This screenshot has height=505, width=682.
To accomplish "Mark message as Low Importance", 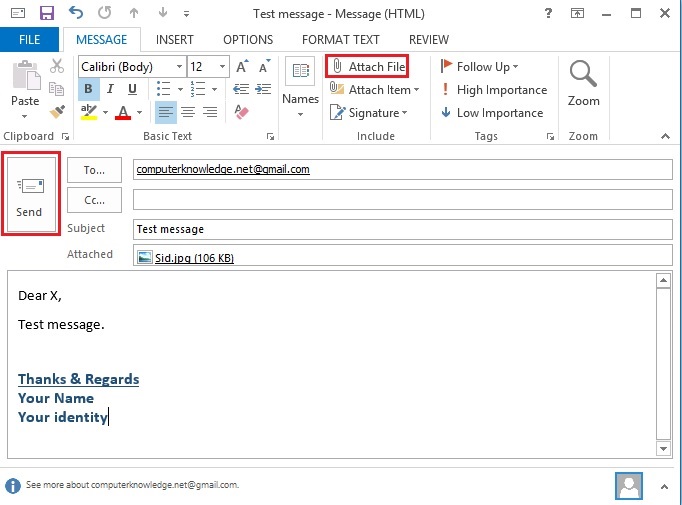I will tap(491, 113).
